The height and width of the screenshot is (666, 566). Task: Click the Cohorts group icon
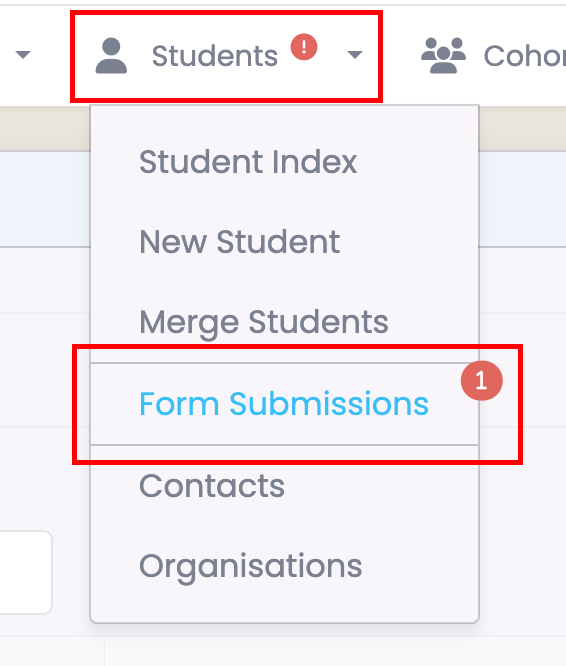pos(443,56)
